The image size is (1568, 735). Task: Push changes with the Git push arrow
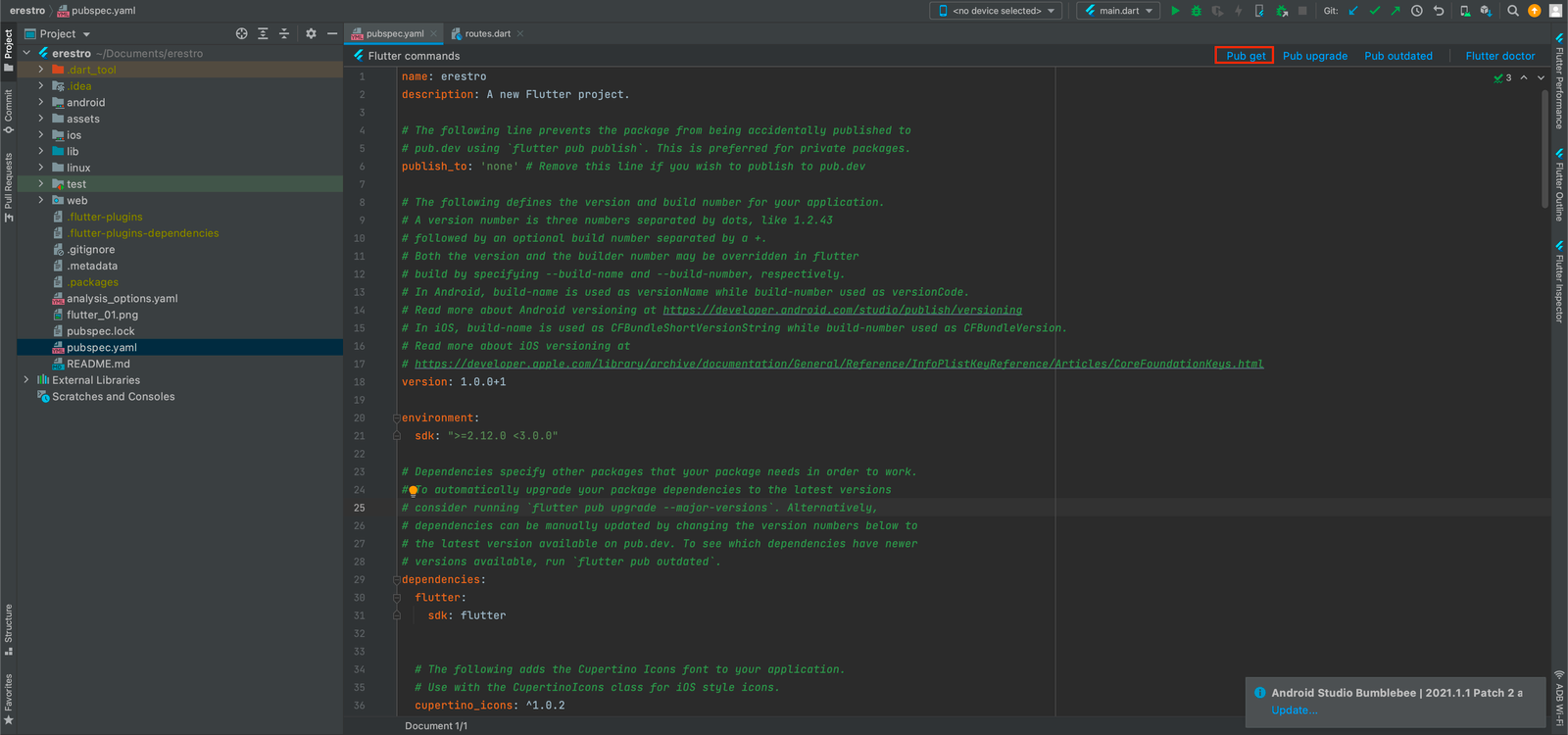pyautogui.click(x=1395, y=11)
